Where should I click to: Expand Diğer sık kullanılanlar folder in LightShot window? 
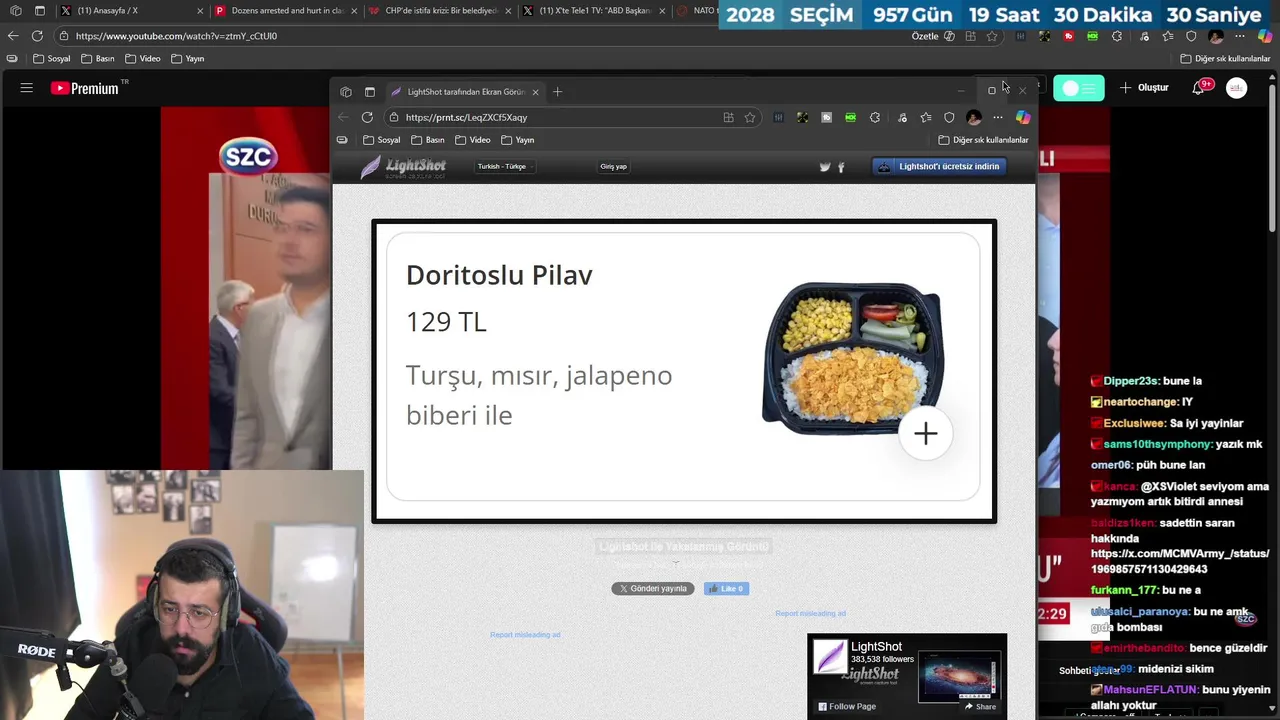click(x=983, y=140)
